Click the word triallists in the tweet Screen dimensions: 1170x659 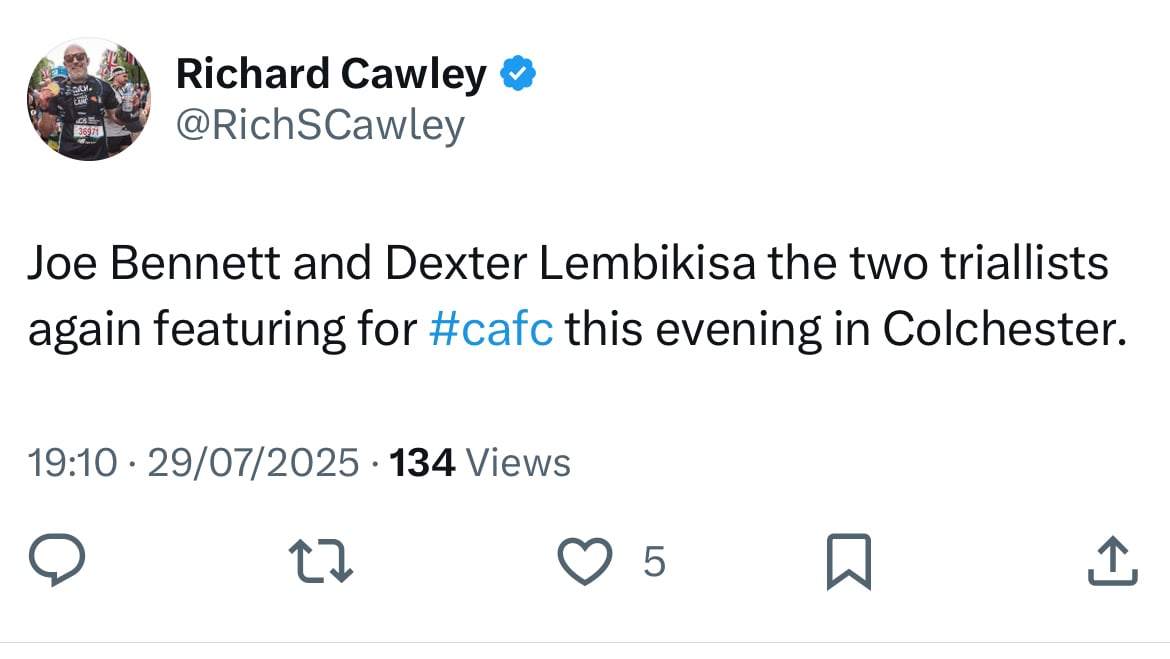[x=1024, y=263]
